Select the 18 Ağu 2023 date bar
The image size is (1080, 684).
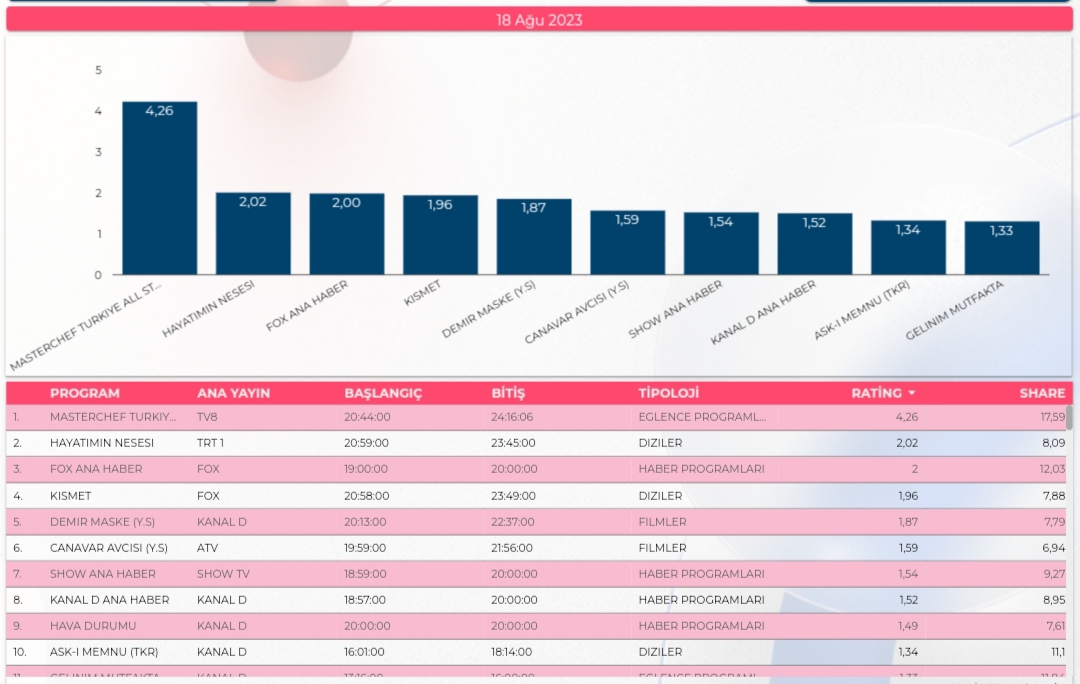coord(539,20)
